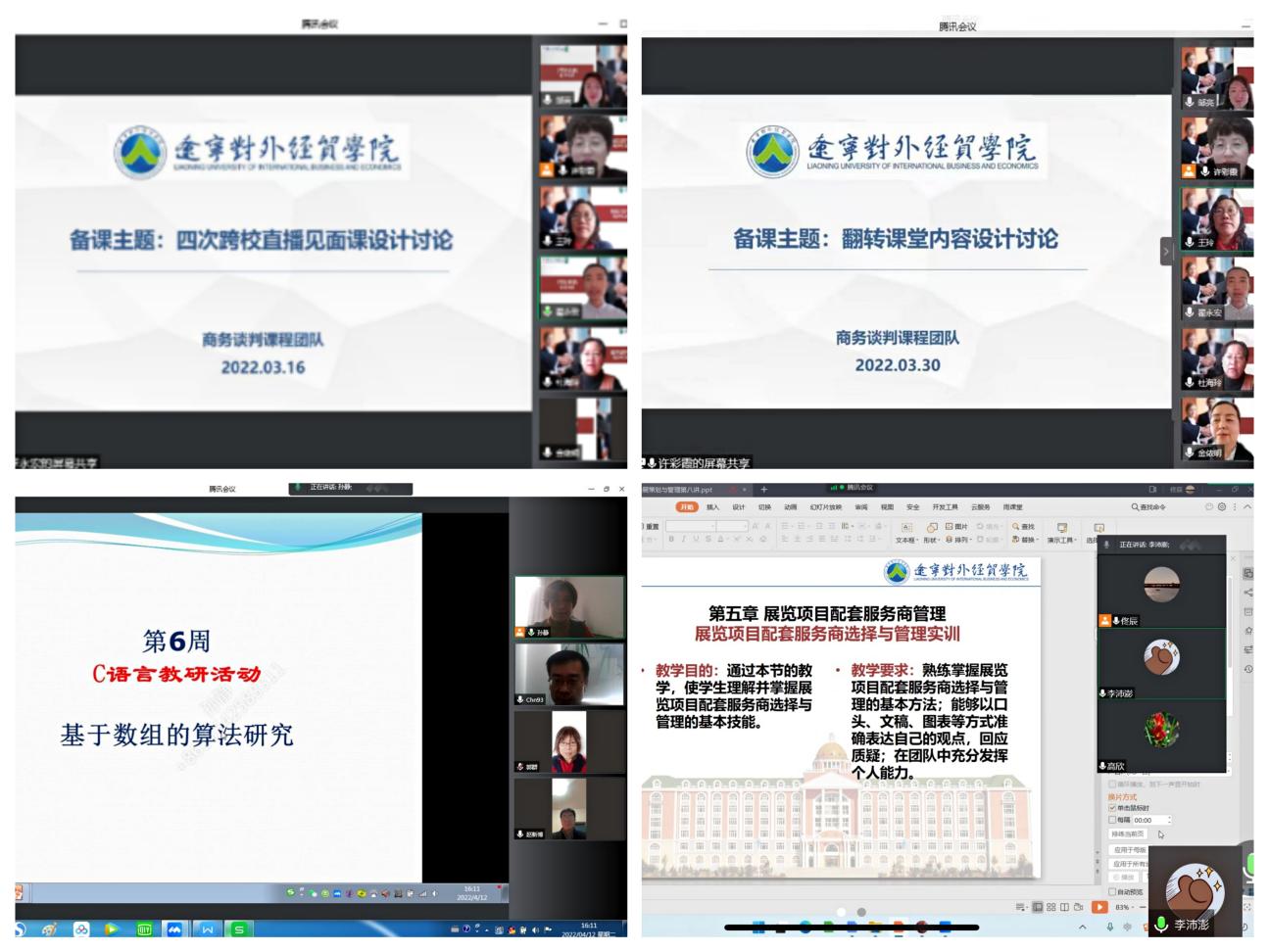
Task: Enable the 每隔 timing checkbox
Action: pos(1112,820)
